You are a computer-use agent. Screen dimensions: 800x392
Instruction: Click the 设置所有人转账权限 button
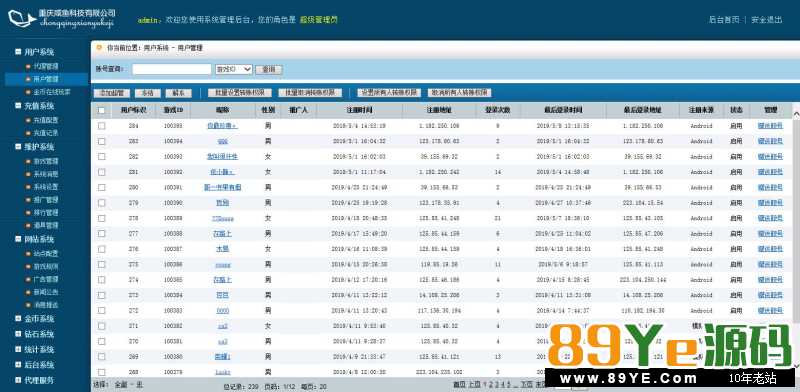click(x=389, y=93)
